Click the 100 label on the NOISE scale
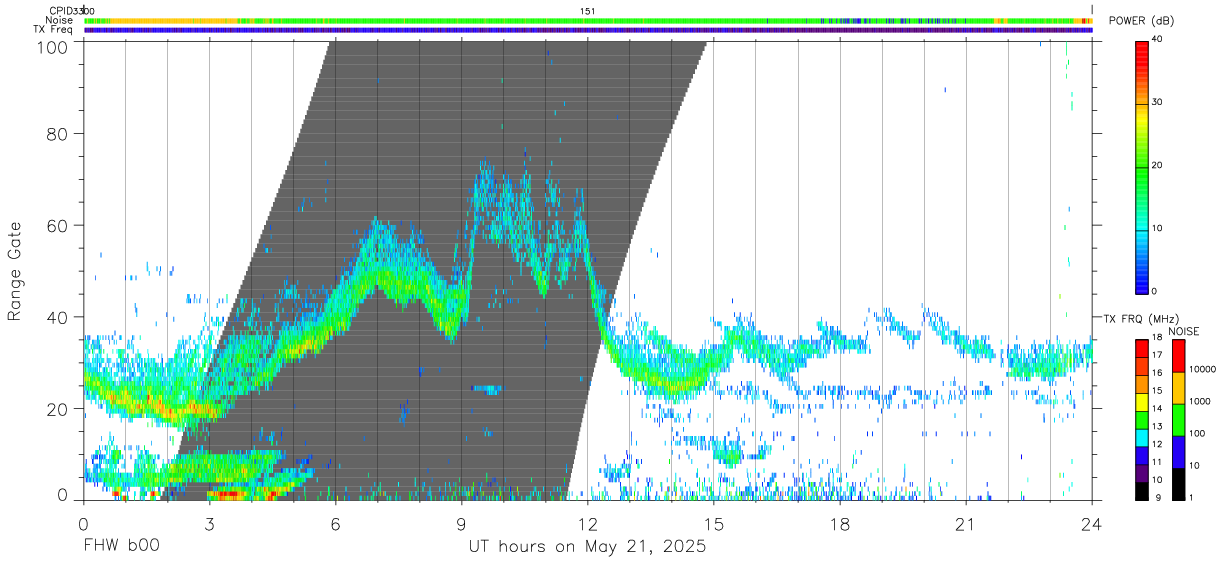This screenshot has width=1228, height=567. click(1198, 434)
